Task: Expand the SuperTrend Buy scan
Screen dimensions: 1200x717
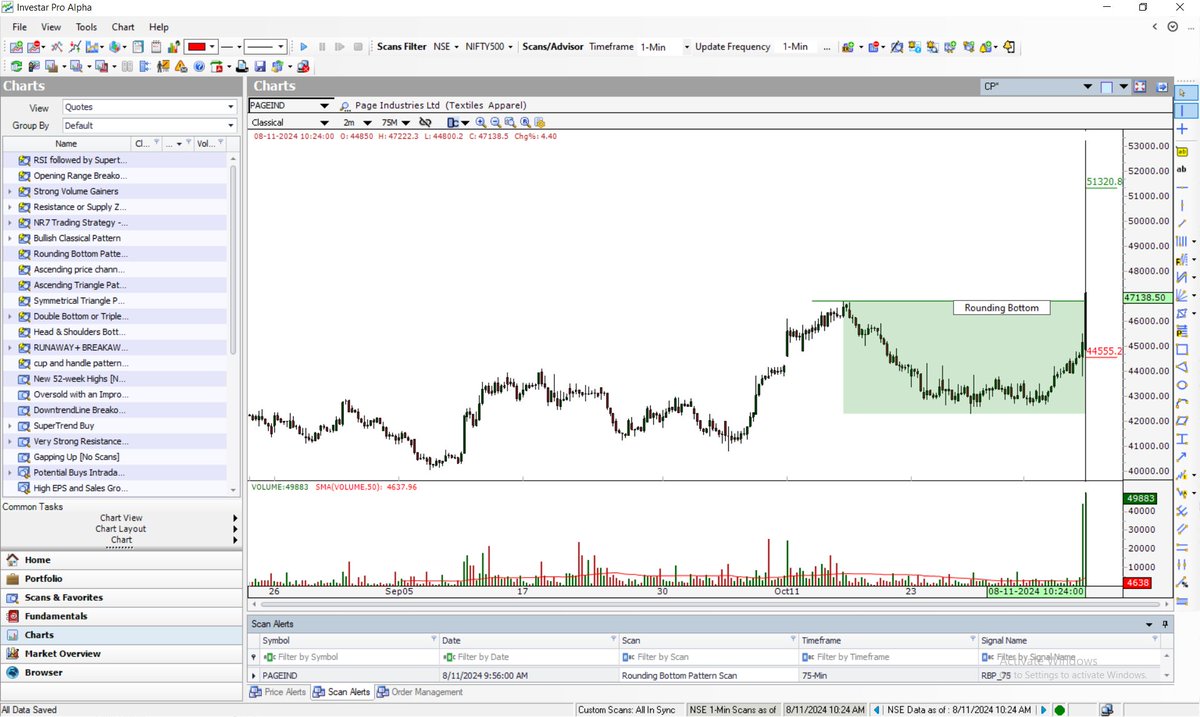Action: point(10,426)
